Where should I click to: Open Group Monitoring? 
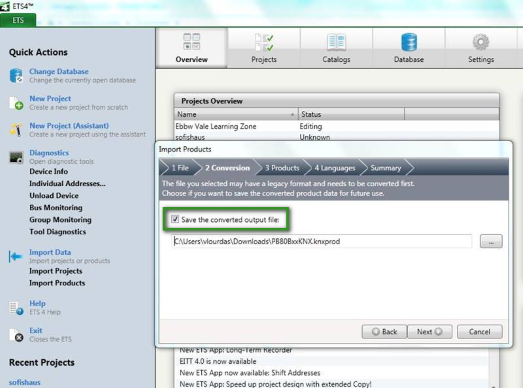(x=60, y=220)
